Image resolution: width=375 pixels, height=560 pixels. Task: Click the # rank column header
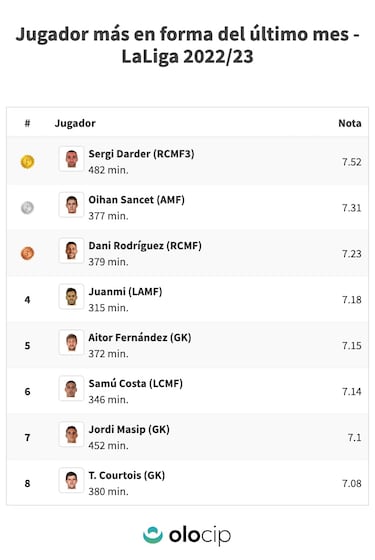coord(28,123)
